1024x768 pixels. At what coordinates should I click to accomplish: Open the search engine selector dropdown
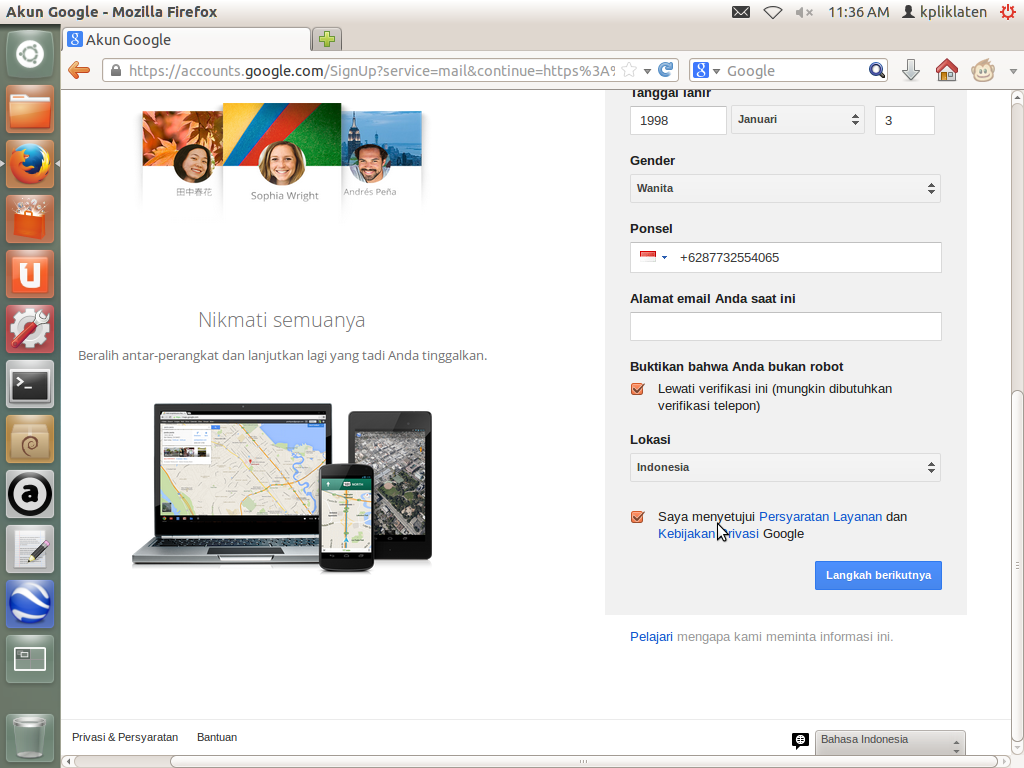point(706,71)
